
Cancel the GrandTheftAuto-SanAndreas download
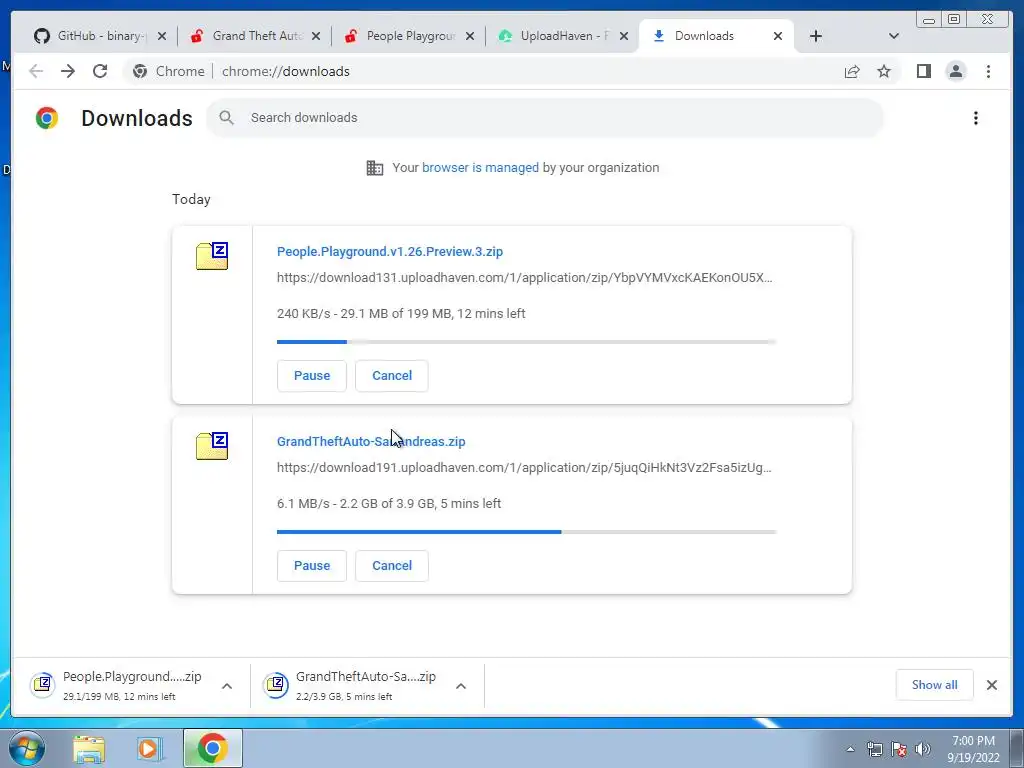[392, 566]
